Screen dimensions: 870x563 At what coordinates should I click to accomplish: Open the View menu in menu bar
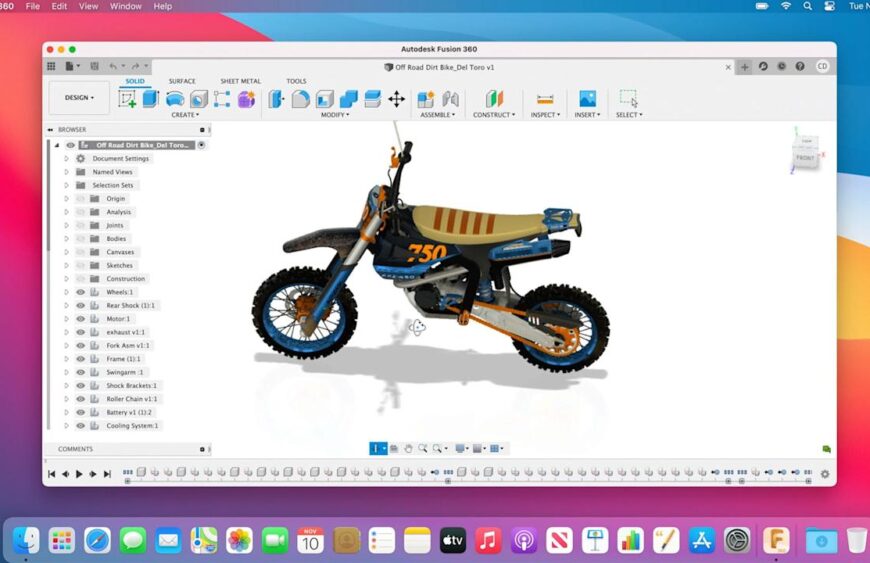pyautogui.click(x=88, y=6)
